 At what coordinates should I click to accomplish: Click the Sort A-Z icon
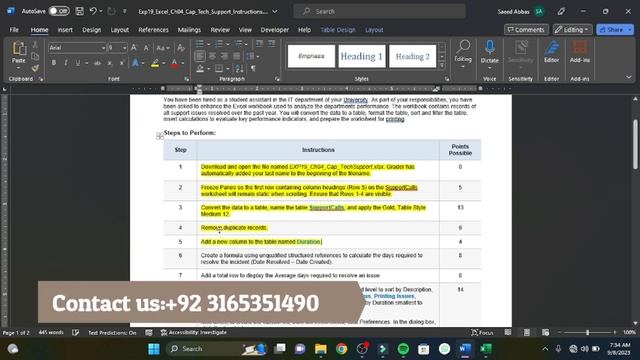click(x=240, y=69)
